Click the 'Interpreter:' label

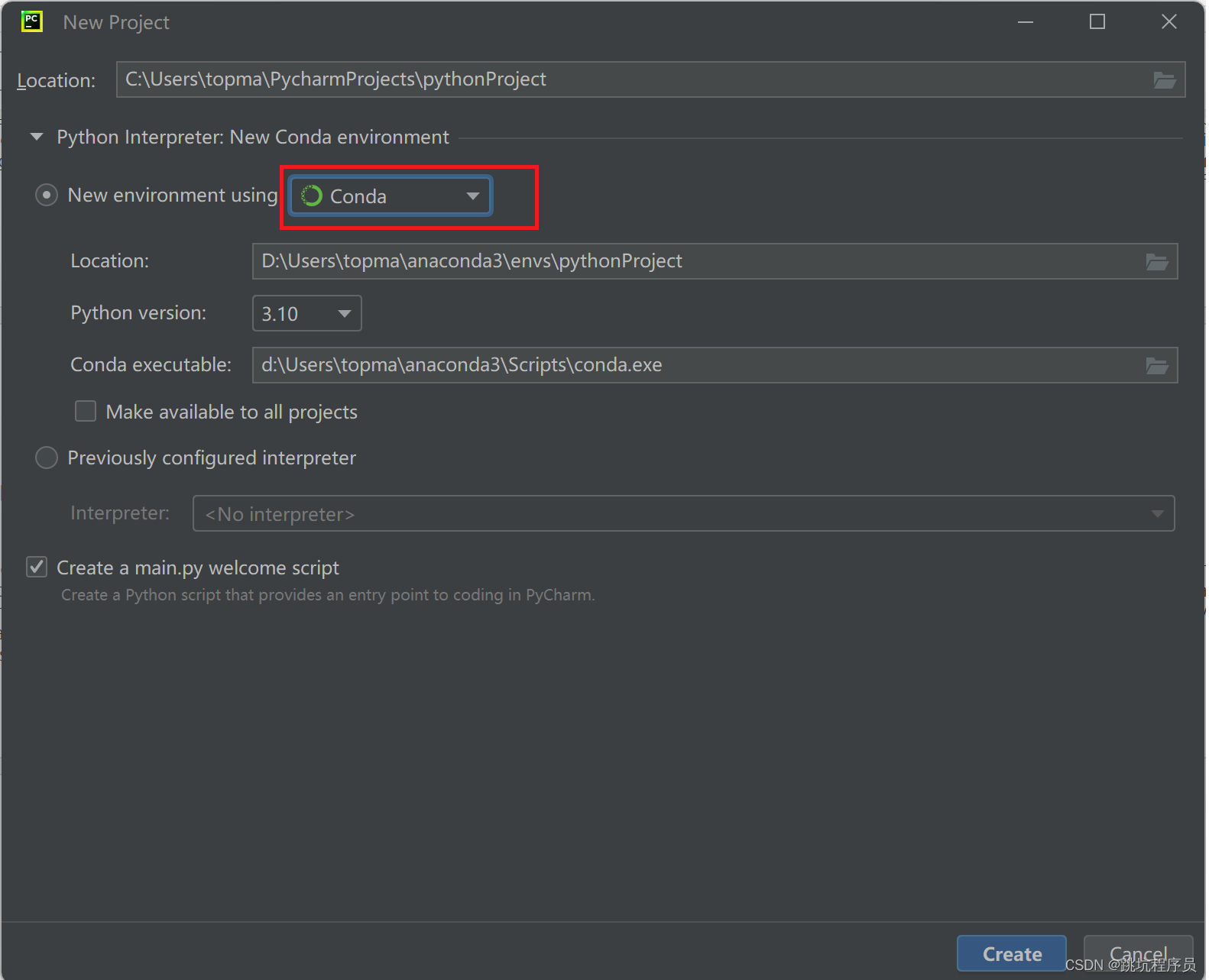pos(120,513)
